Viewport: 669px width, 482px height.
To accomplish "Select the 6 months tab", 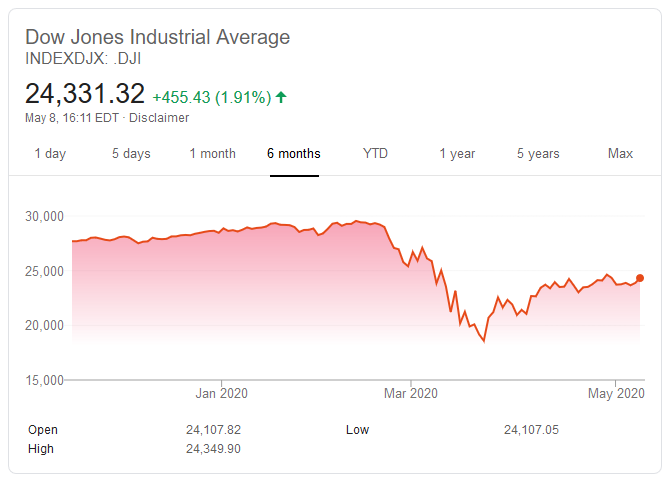I will 294,153.
